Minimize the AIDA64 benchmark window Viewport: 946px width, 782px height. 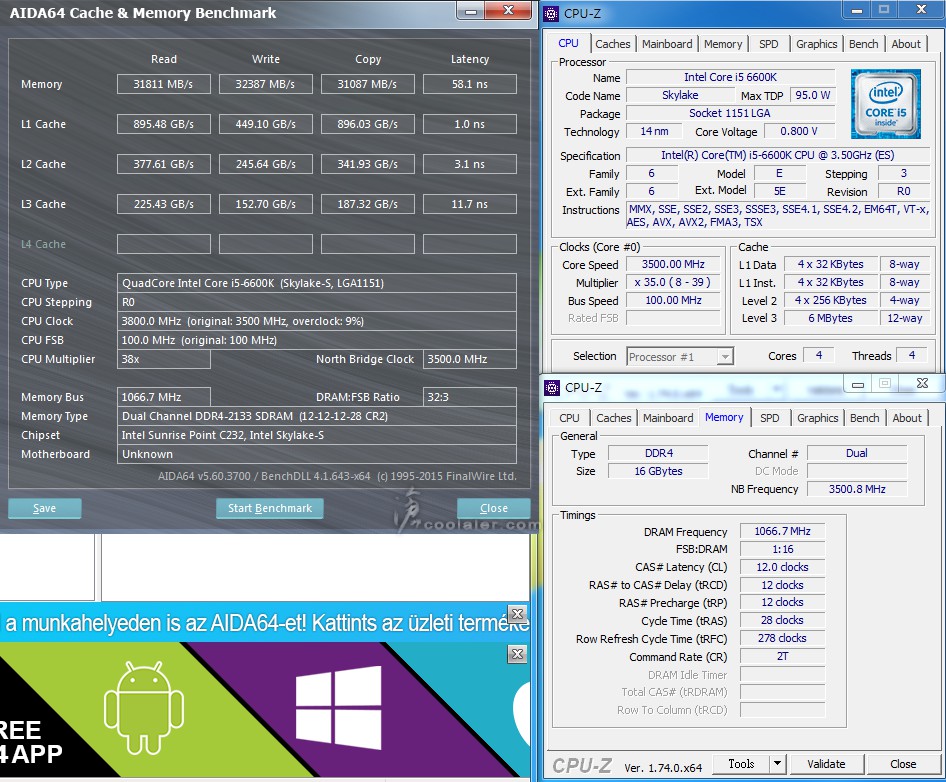click(471, 11)
